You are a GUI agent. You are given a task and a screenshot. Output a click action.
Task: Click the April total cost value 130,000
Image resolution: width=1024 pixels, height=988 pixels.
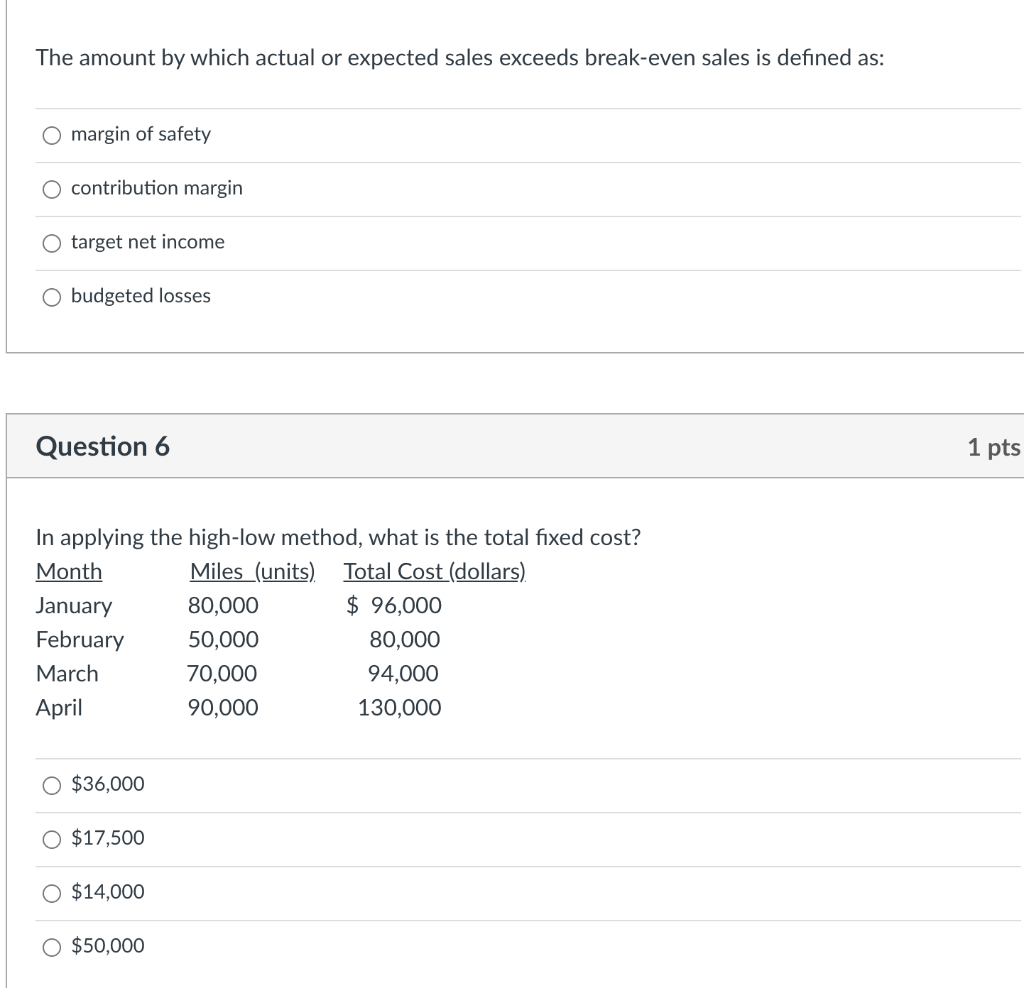(x=399, y=707)
